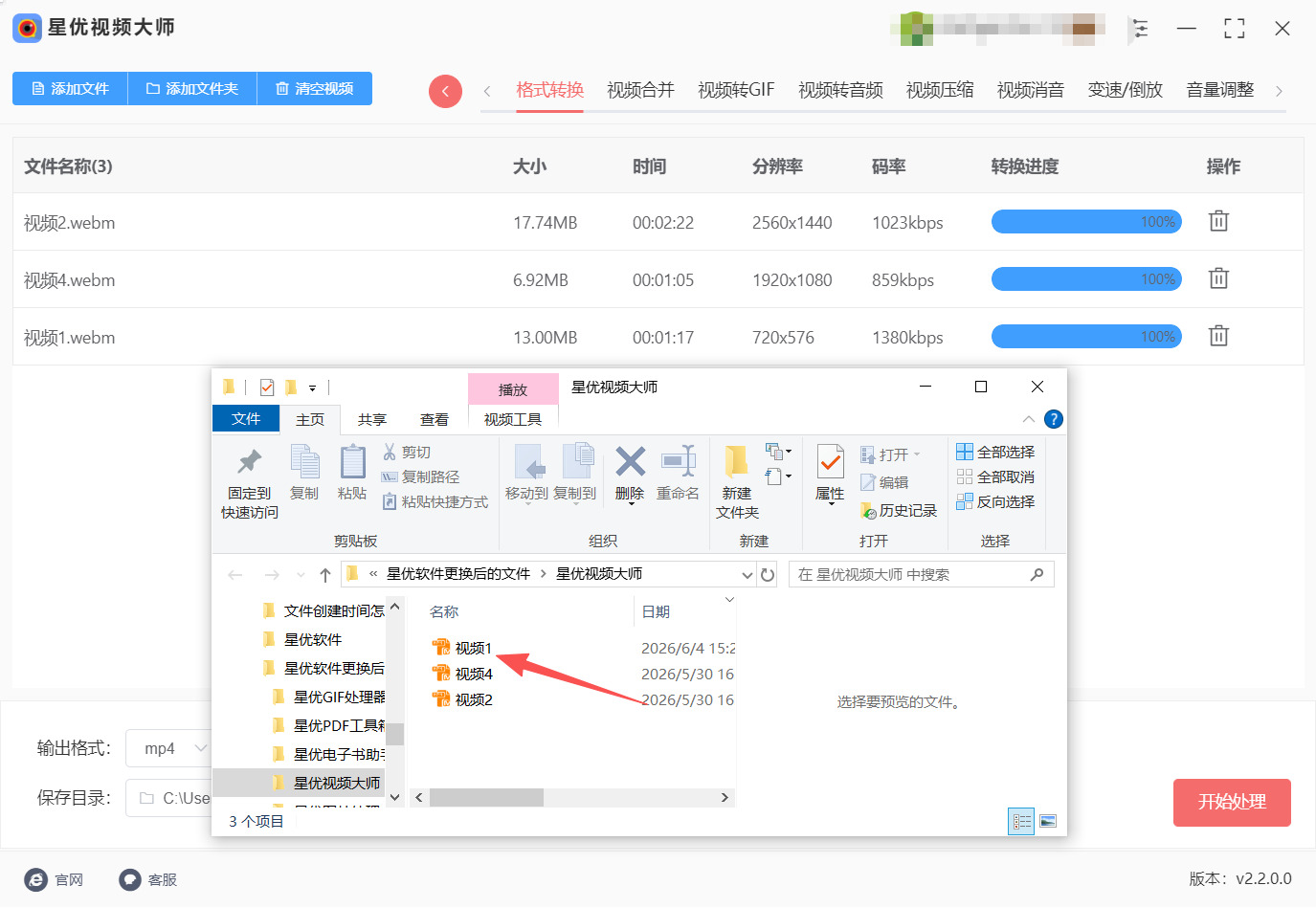Screen dimensions: 1316x908
Task: Click the 视频1.webm progress bar
Action: coord(1086,336)
